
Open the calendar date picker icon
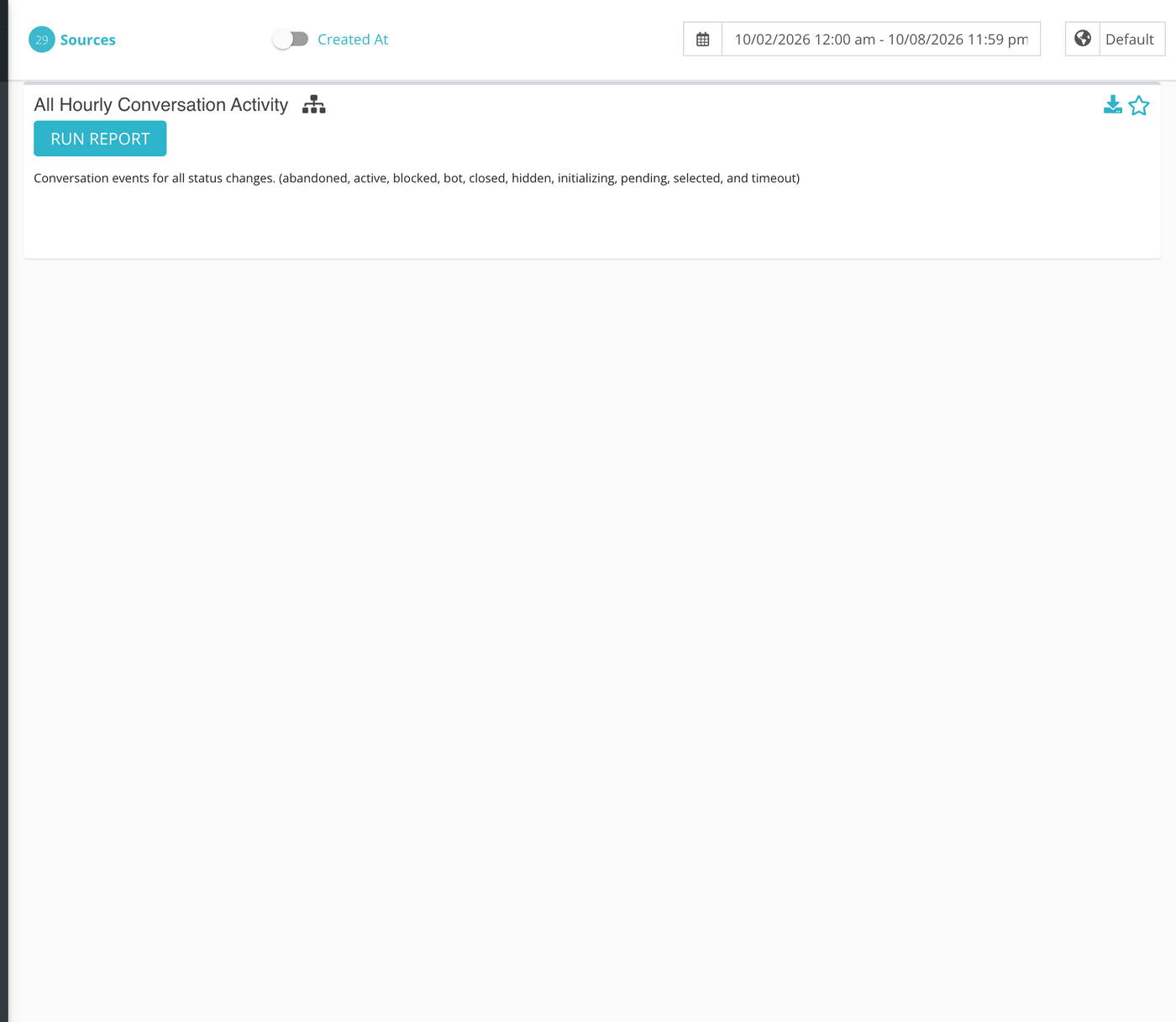pos(703,39)
